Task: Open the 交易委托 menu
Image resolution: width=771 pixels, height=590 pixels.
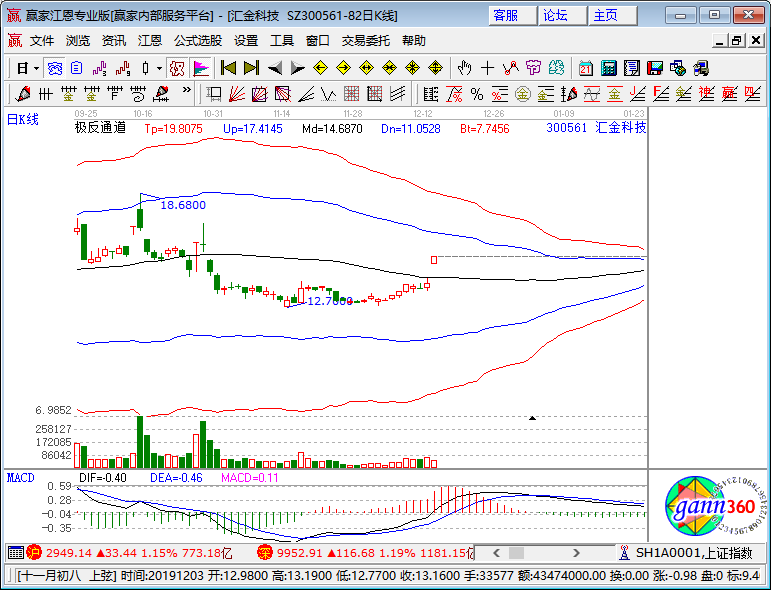Action: (x=365, y=41)
